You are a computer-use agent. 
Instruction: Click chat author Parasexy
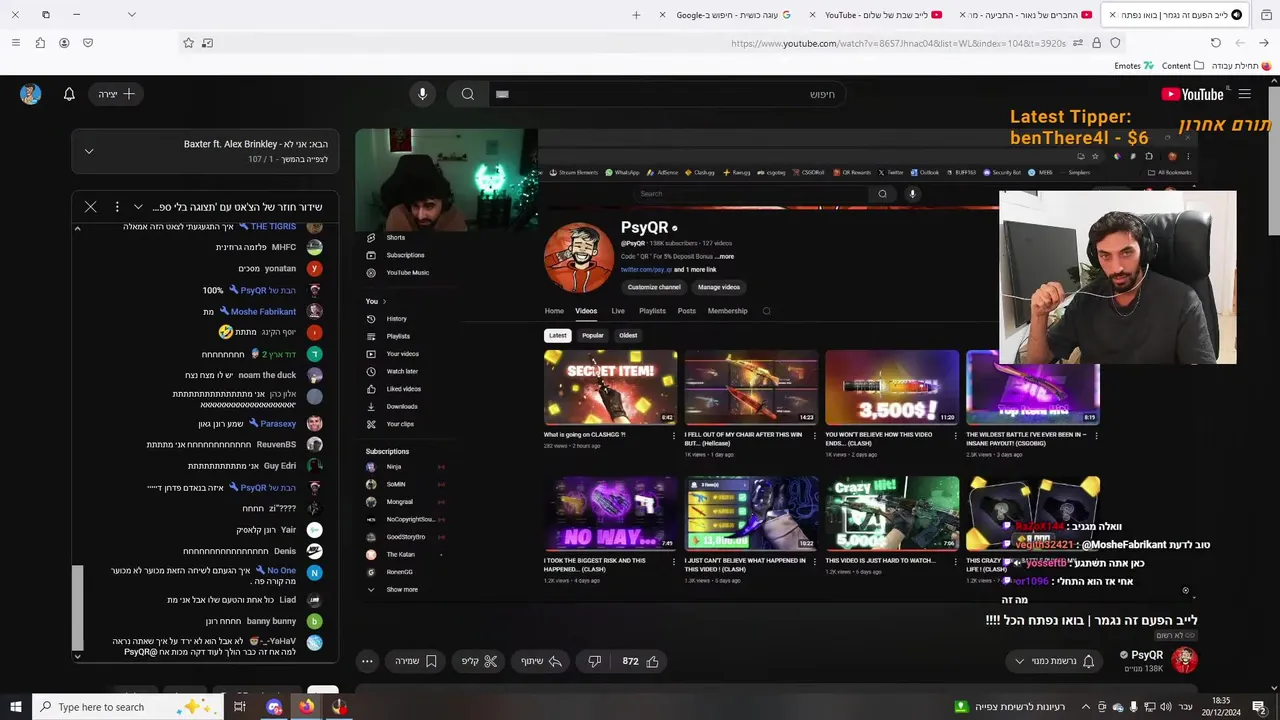point(278,424)
